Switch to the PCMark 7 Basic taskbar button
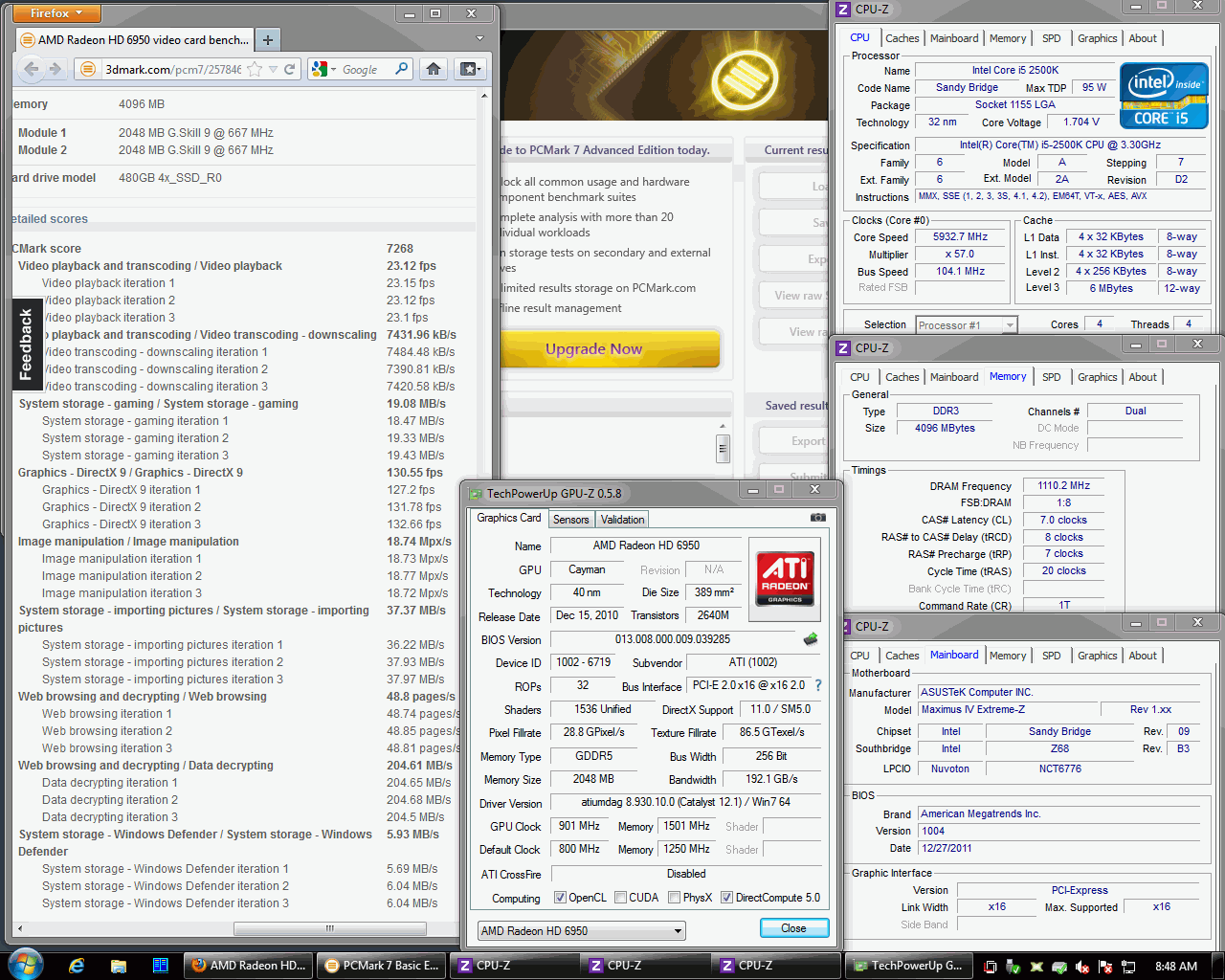1225x980 pixels. [381, 966]
